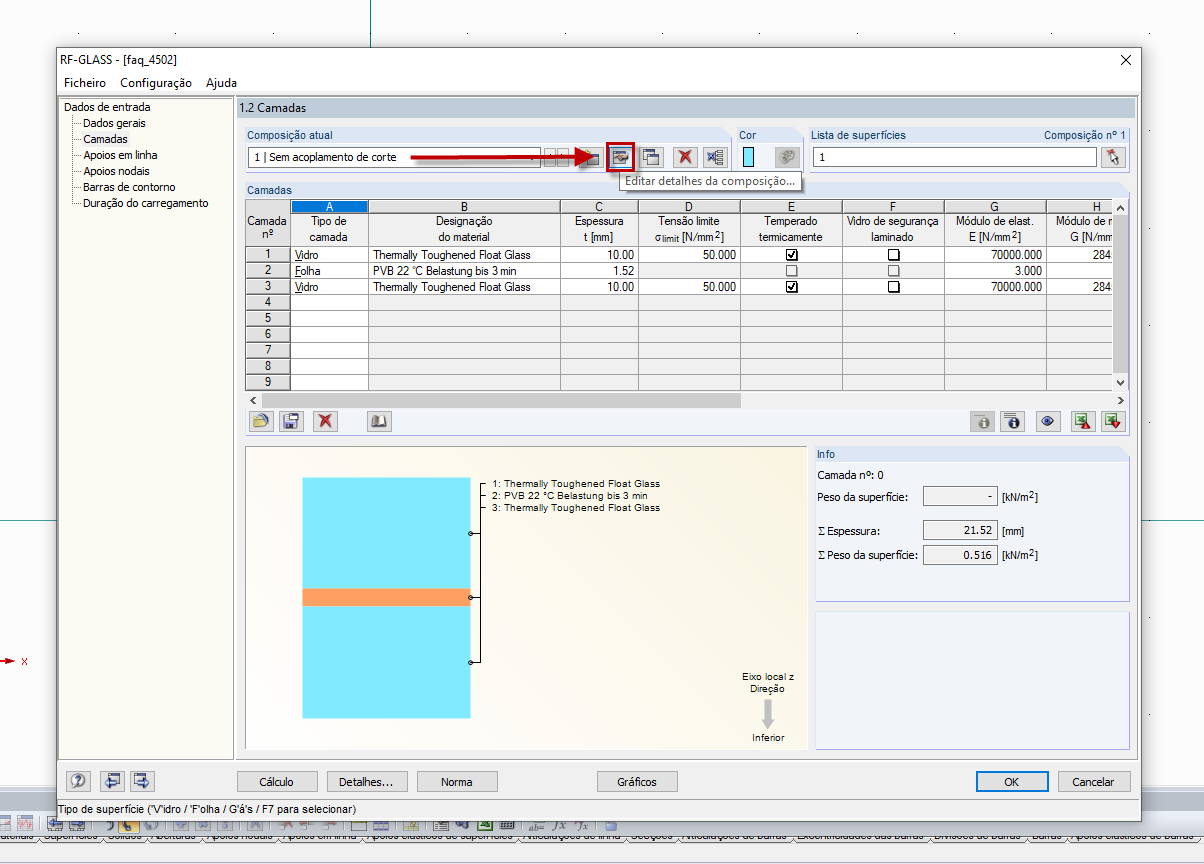Click the copy composition icon

652,157
